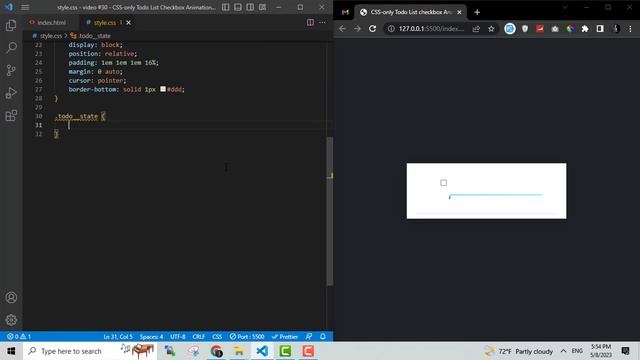
Task: Switch to the style.css tab
Action: coord(104,22)
